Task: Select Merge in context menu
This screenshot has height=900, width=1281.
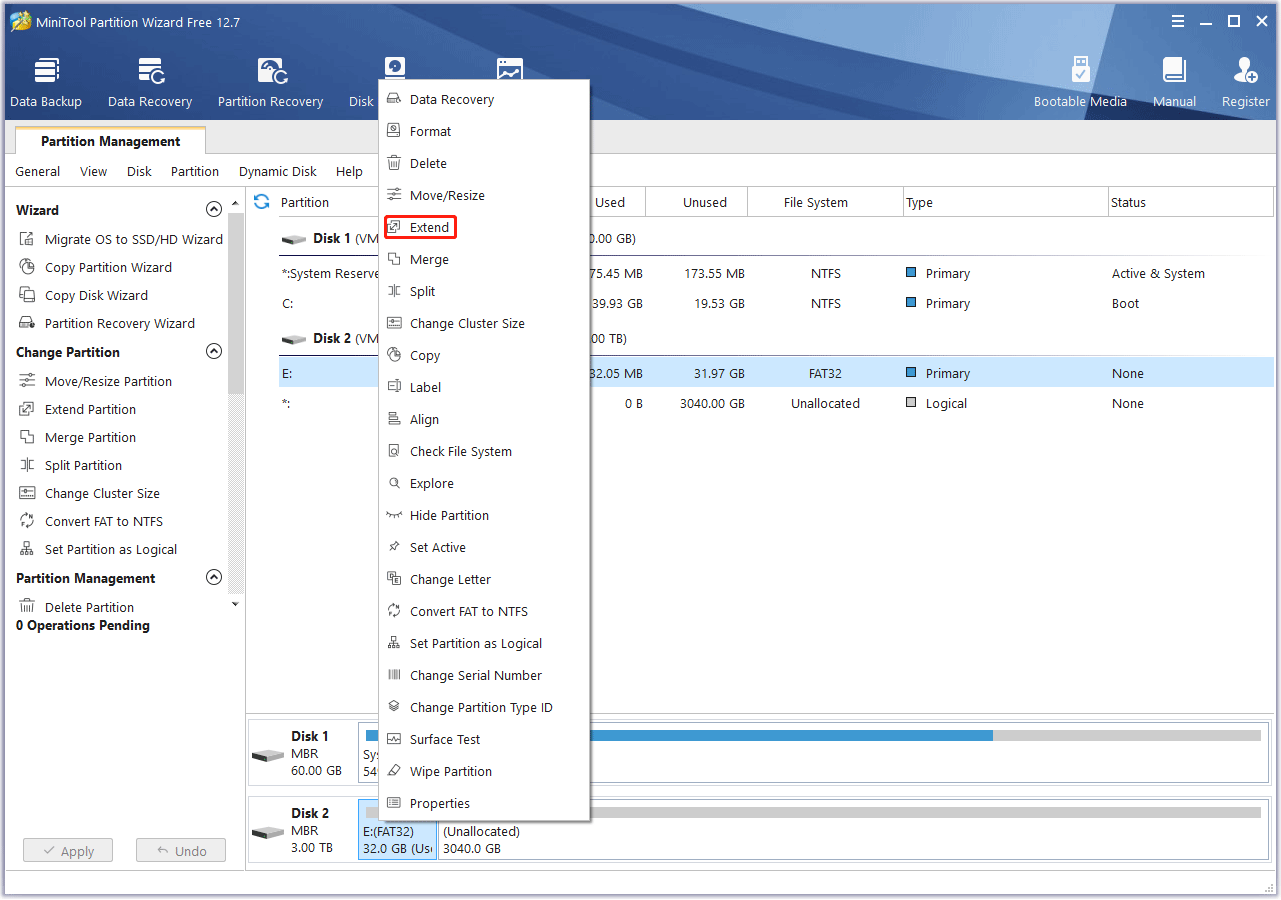Action: [x=484, y=259]
